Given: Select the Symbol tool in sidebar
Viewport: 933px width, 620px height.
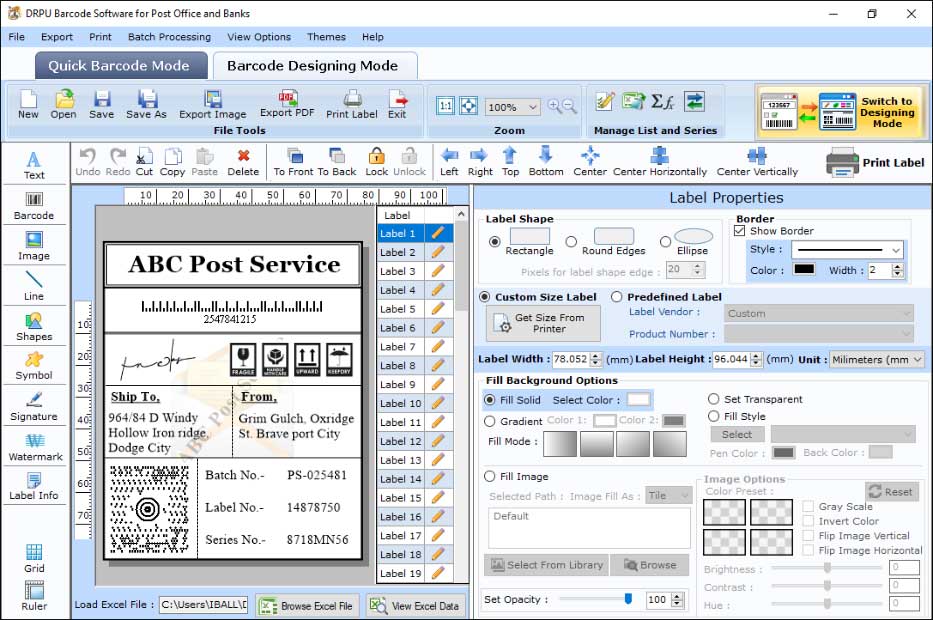Looking at the screenshot, I should coord(34,366).
